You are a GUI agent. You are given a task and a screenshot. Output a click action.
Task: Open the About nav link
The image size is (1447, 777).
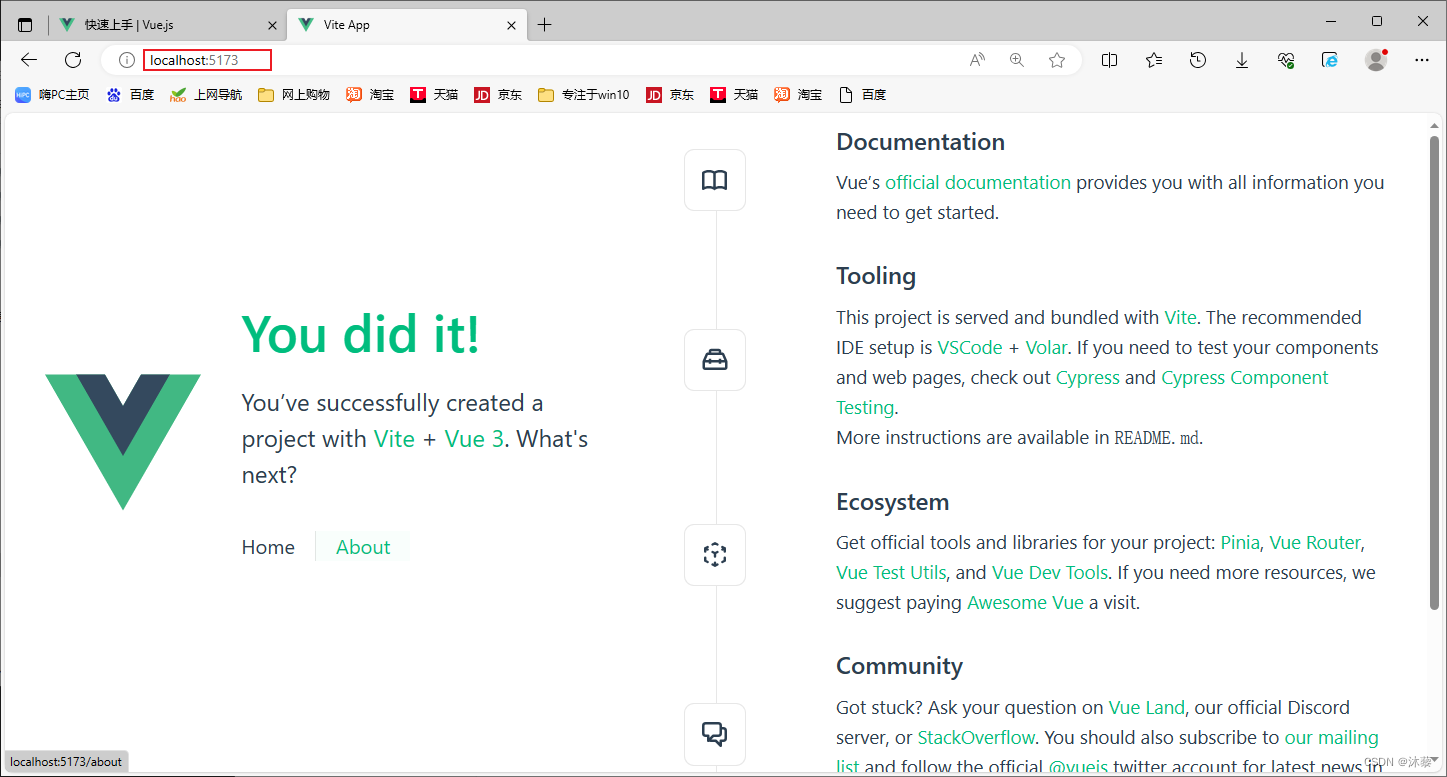click(x=363, y=547)
